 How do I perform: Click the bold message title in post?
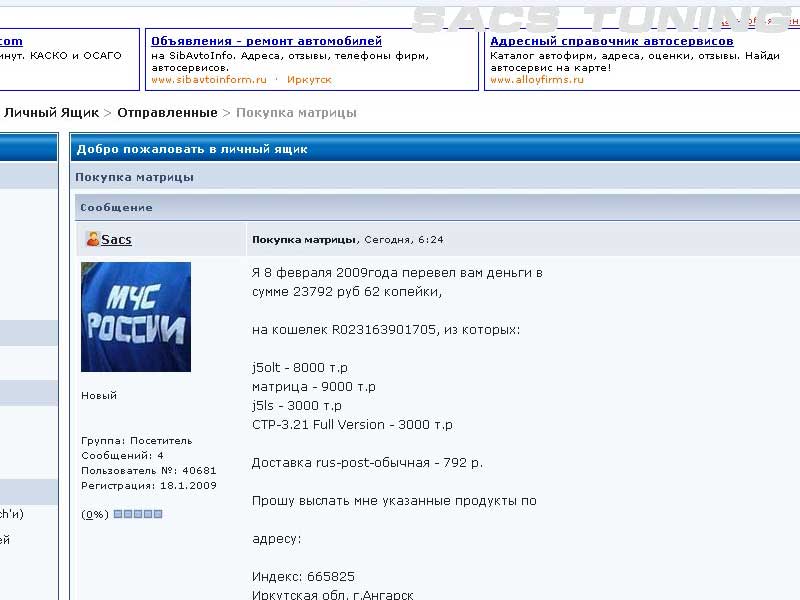coord(304,240)
